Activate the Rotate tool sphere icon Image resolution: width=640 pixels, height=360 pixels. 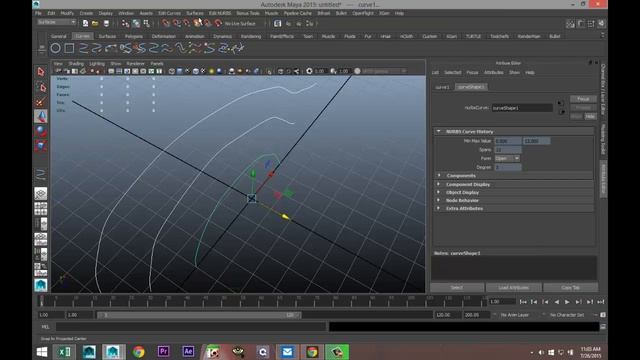tap(41, 131)
